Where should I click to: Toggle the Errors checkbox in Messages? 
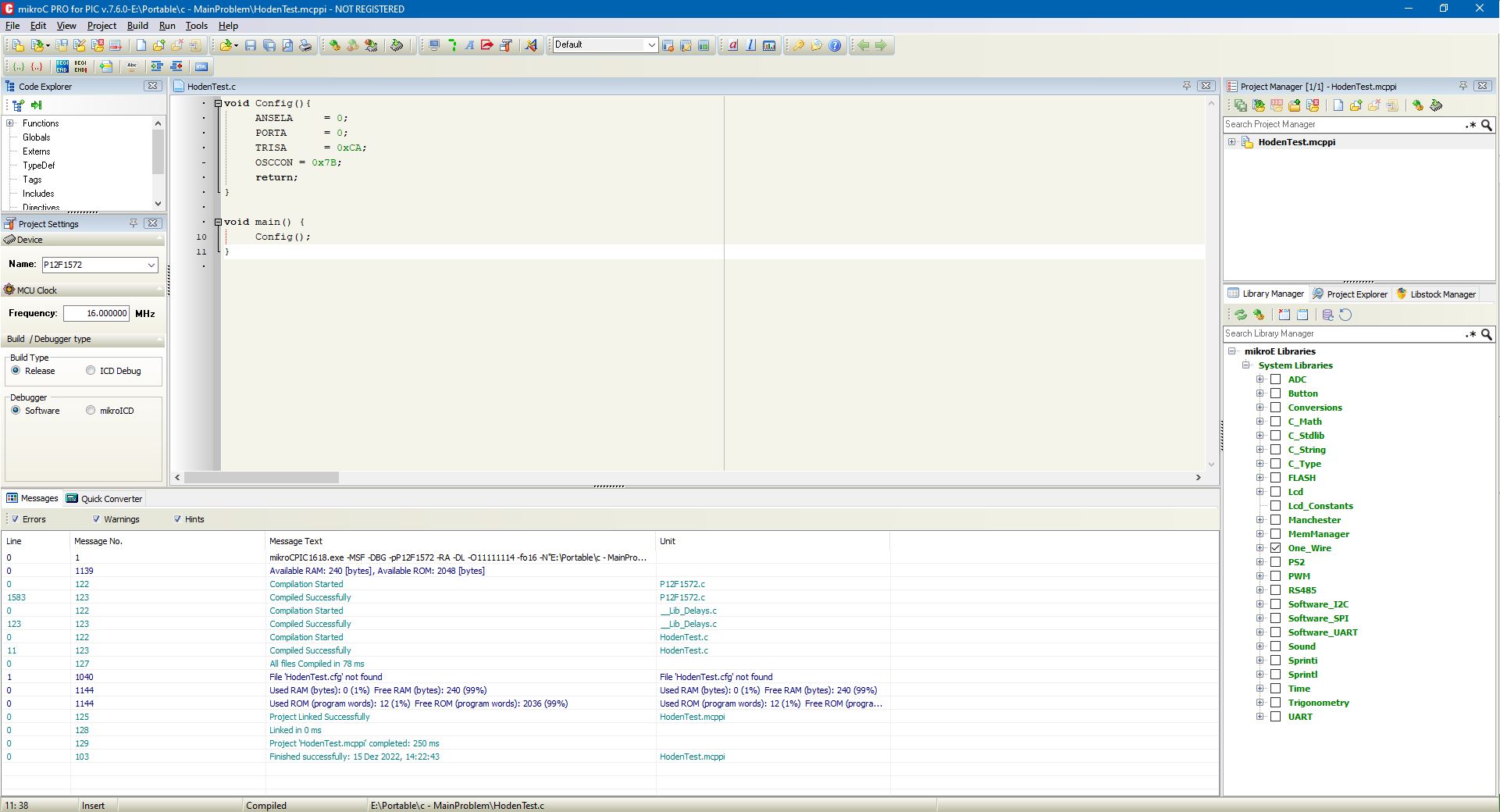tap(15, 518)
